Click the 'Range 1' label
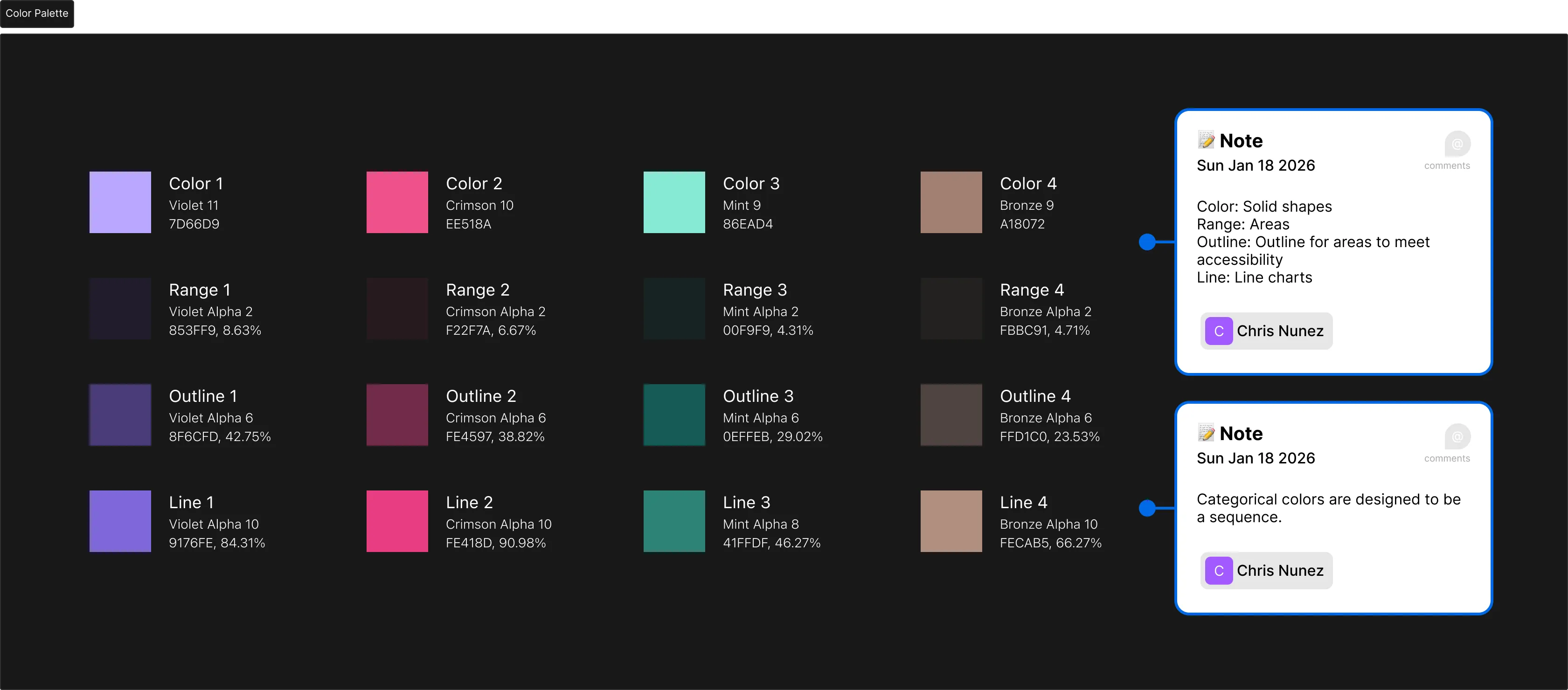This screenshot has width=1568, height=690. pyautogui.click(x=200, y=290)
